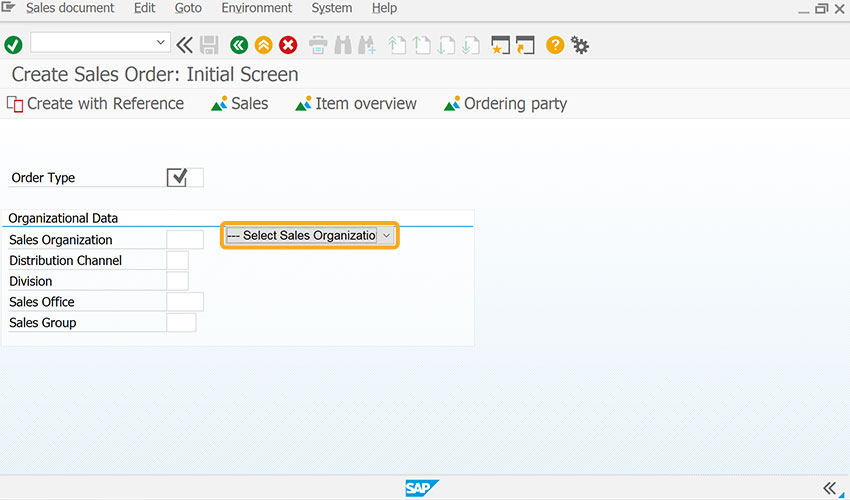Viewport: 850px width, 500px height.
Task: Click the Organizational Data group header
Action: (x=63, y=218)
